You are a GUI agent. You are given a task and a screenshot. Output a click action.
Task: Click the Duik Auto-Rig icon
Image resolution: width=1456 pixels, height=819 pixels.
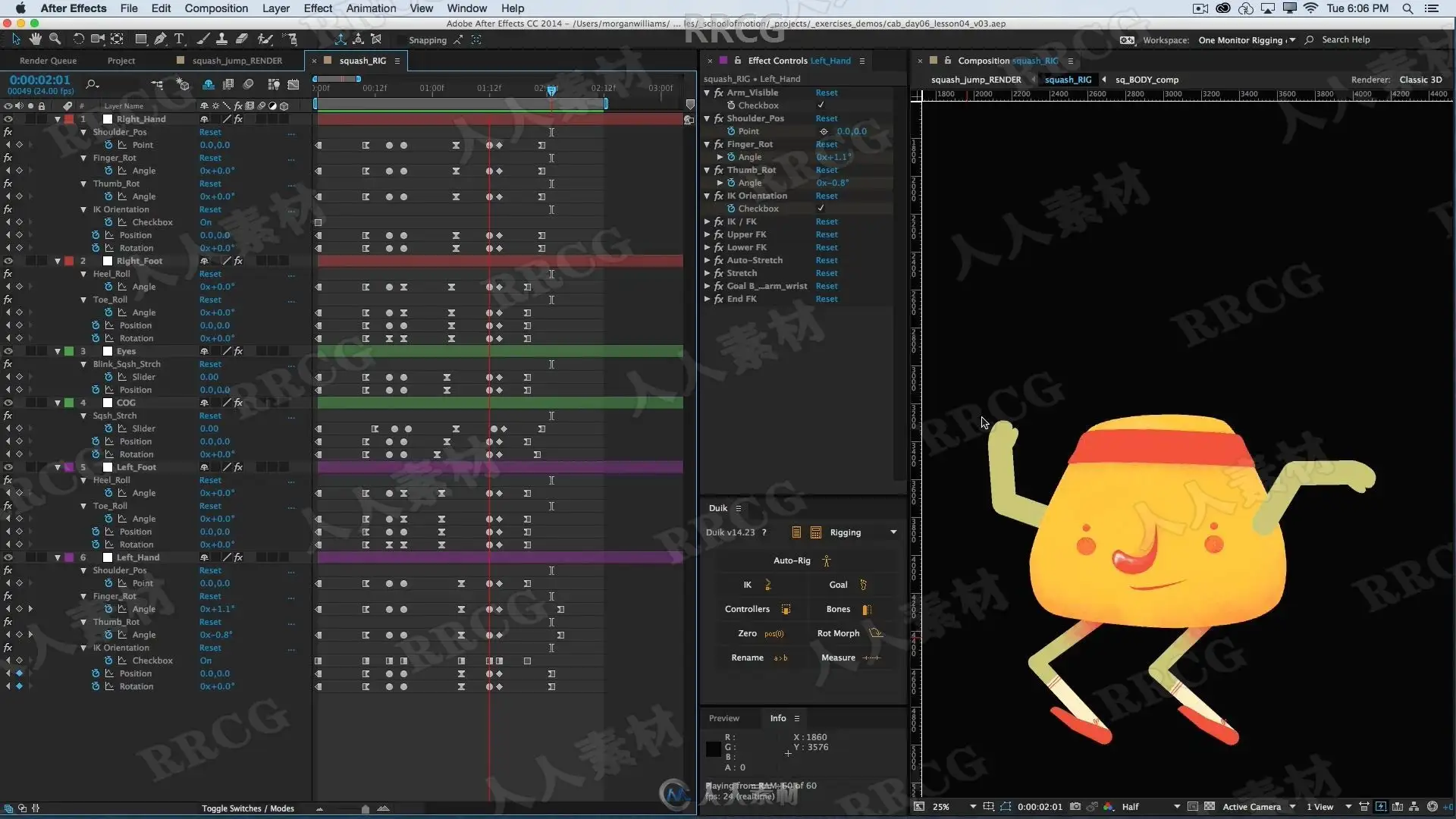click(x=827, y=561)
